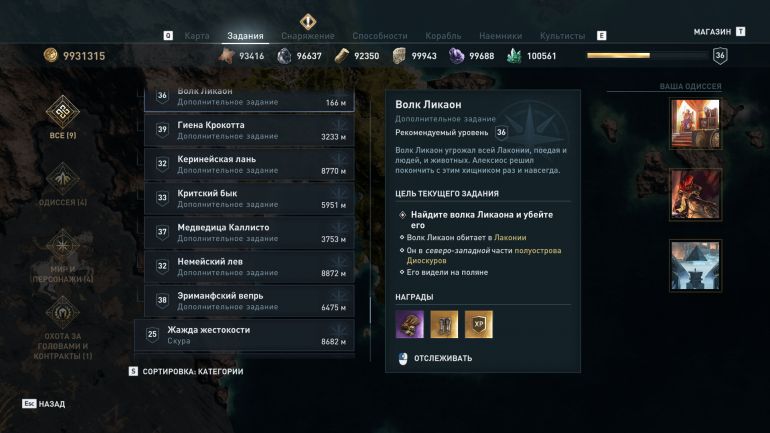Click the drachmae coin currency icon

click(51, 55)
